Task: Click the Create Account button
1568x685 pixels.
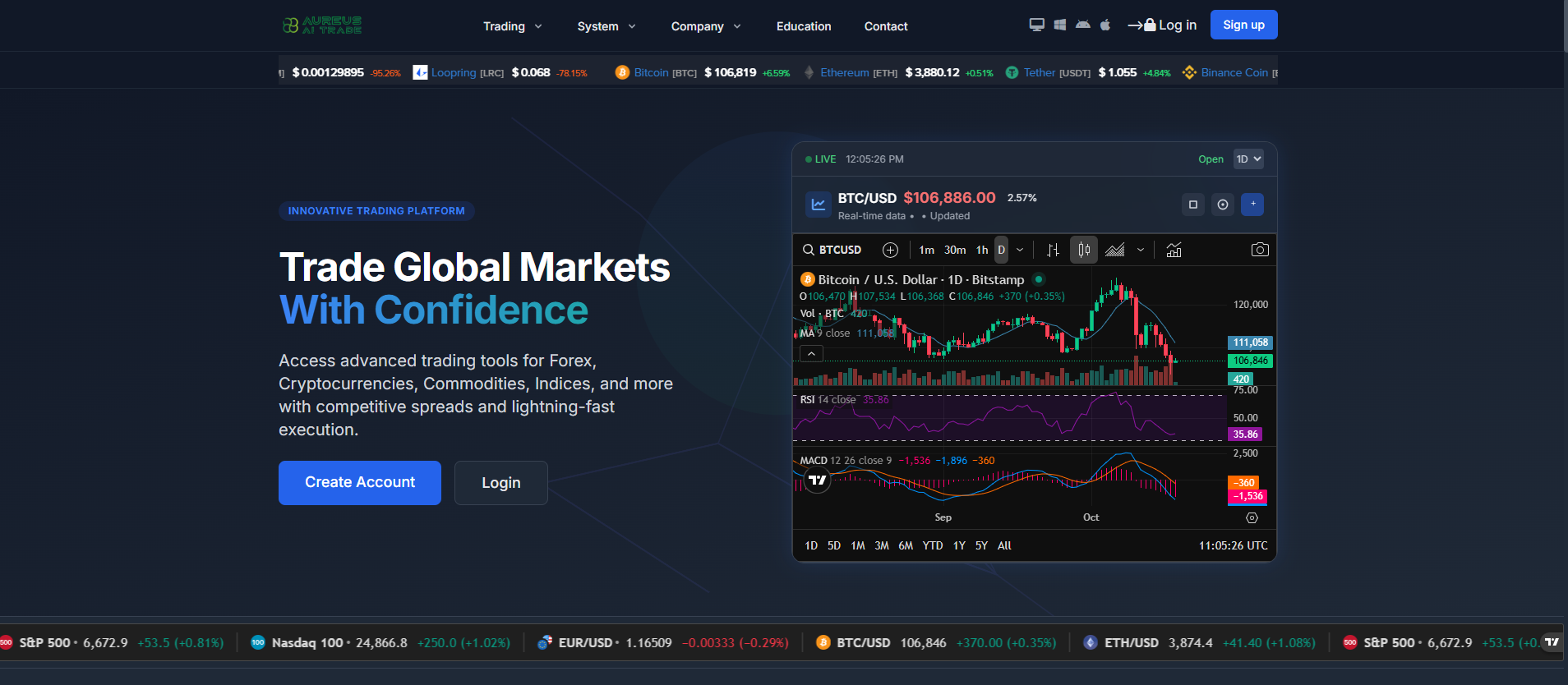Action: pyautogui.click(x=359, y=483)
